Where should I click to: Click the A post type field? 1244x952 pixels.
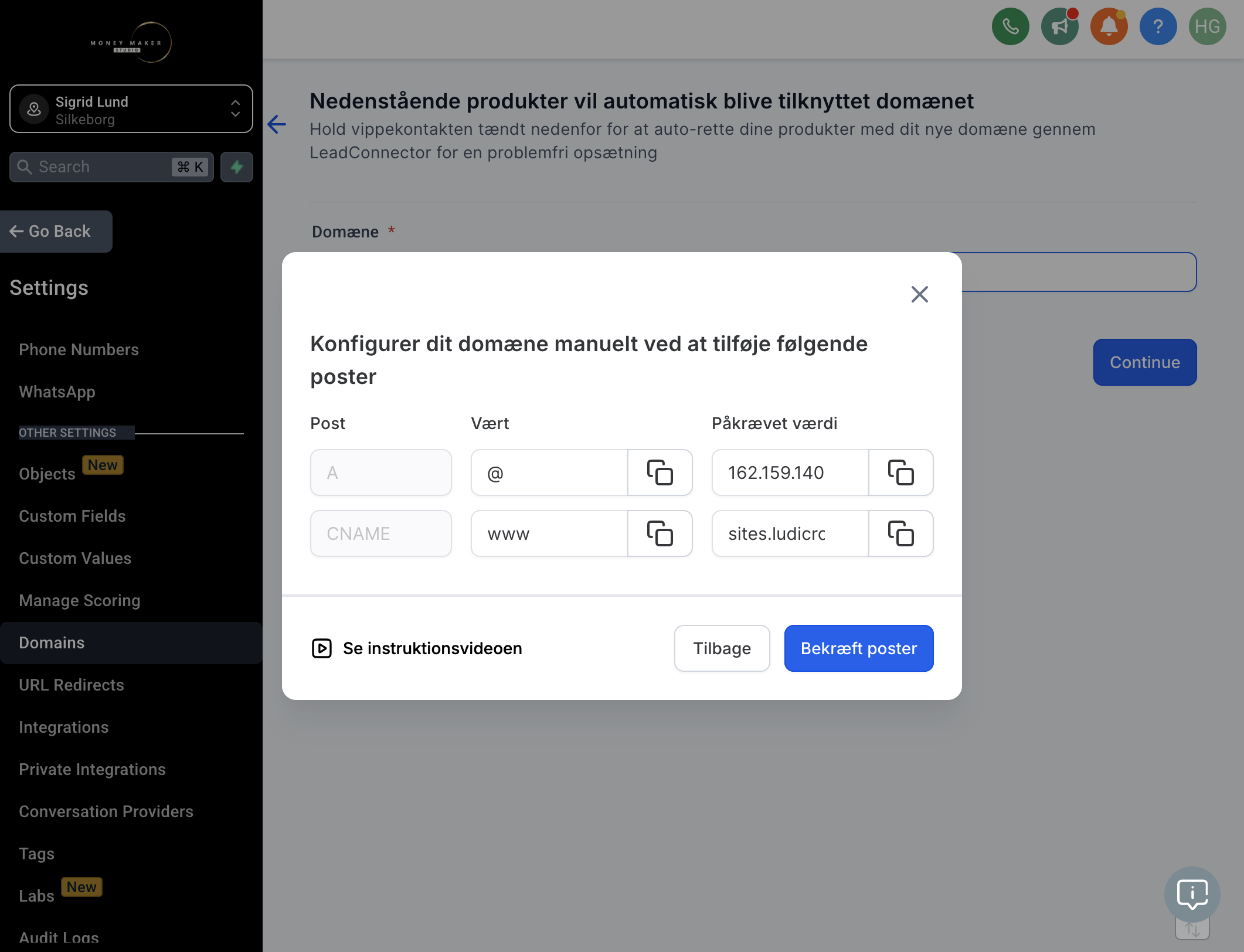pyautogui.click(x=381, y=472)
